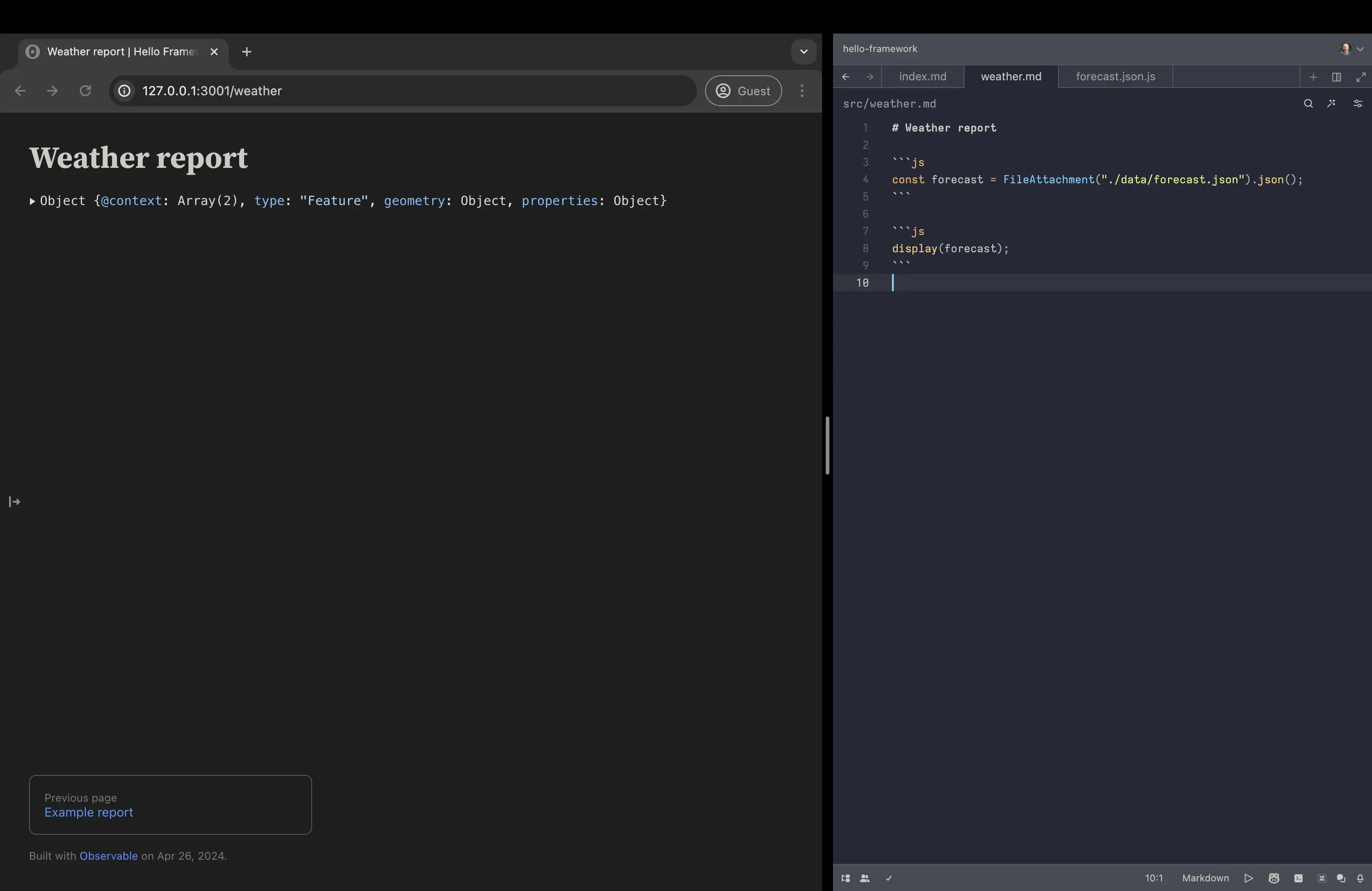Image resolution: width=1372 pixels, height=891 pixels.
Task: Follow the Example report link
Action: (89, 812)
